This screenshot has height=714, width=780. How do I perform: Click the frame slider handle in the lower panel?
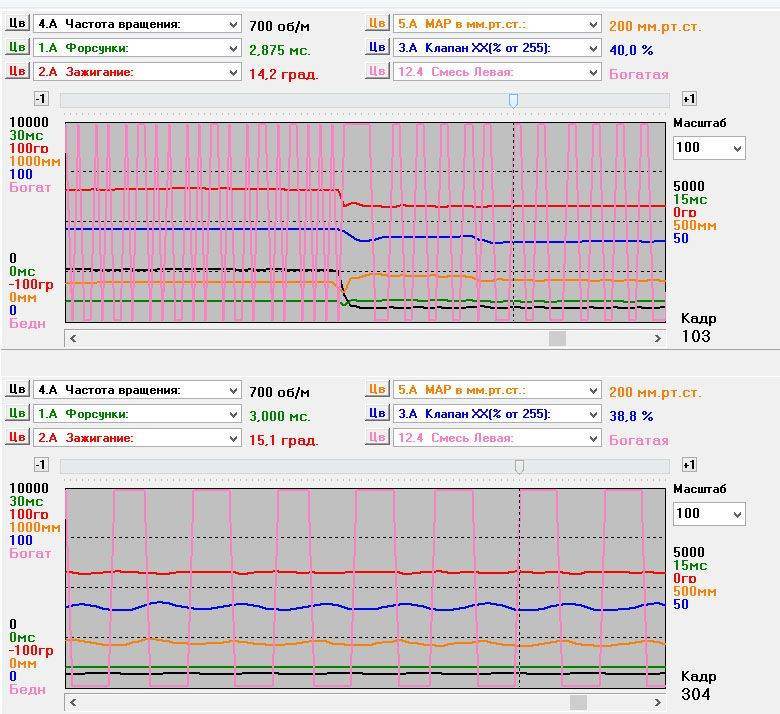(519, 466)
